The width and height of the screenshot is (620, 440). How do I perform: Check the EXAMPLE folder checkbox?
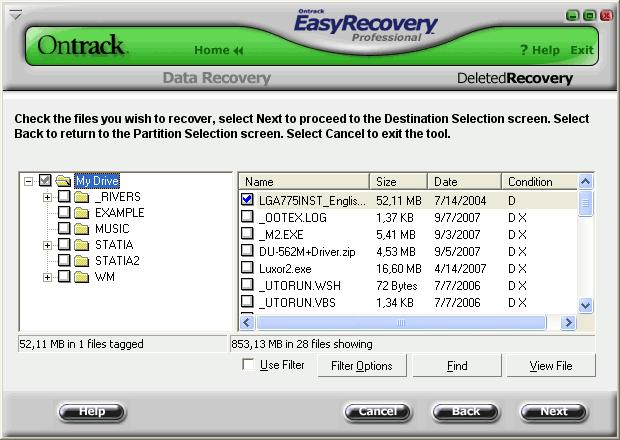point(64,212)
